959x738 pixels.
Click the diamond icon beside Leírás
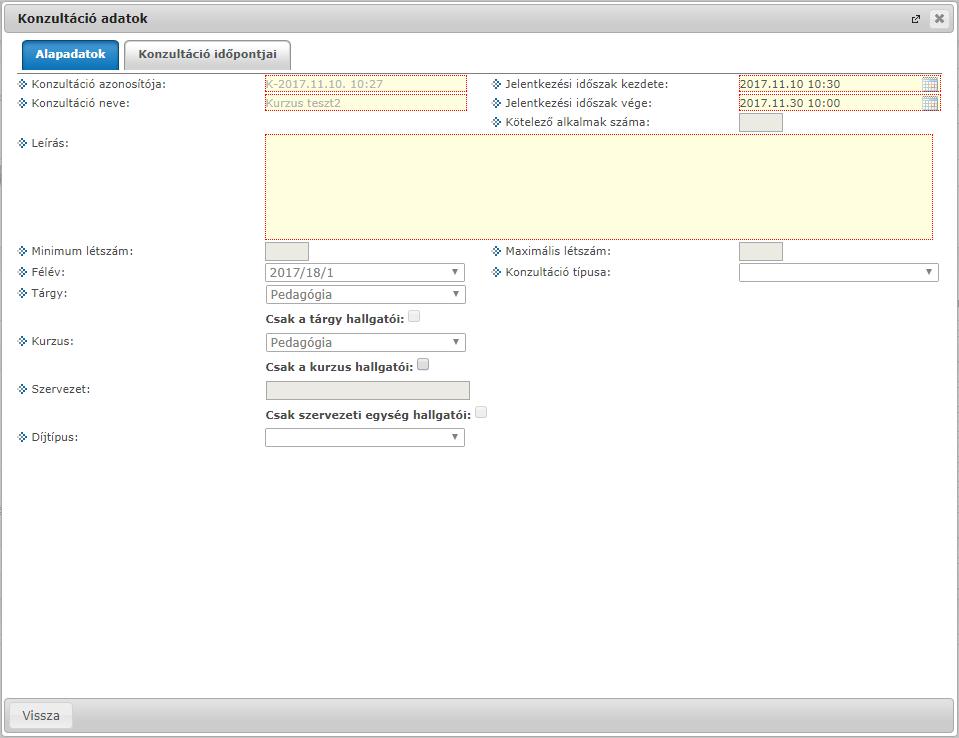click(23, 143)
